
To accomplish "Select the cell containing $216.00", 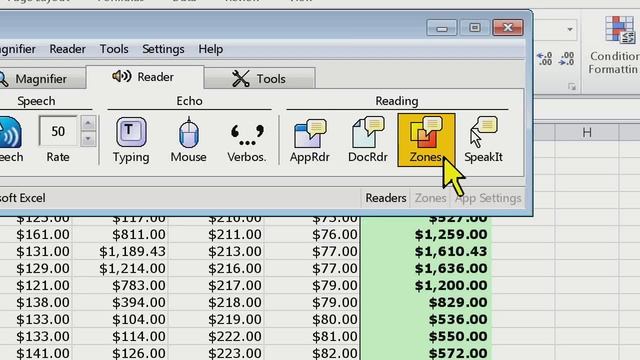I will pyautogui.click(x=217, y=269).
